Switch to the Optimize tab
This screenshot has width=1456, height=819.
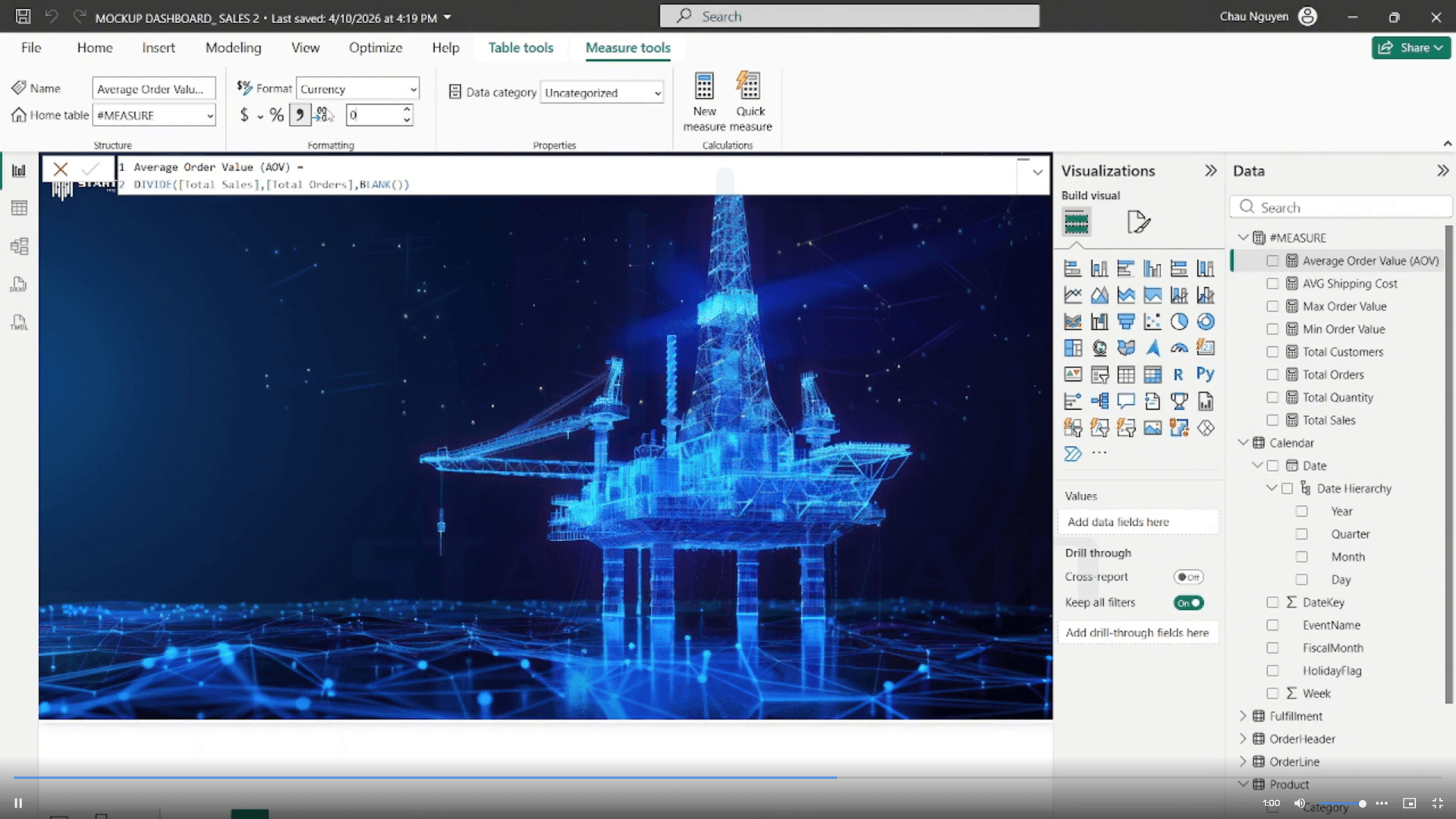tap(376, 48)
